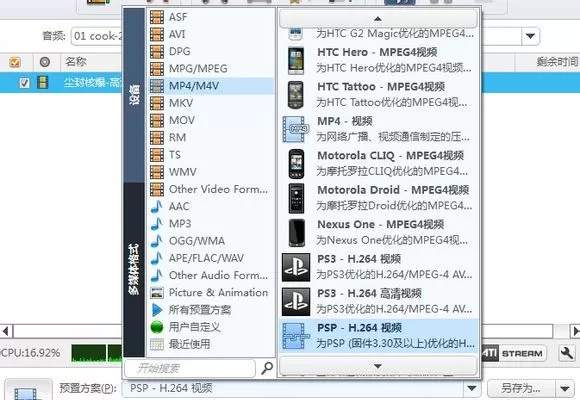Open the 预置方案 profile dropdown arrow
The height and width of the screenshot is (400, 580).
pos(472,388)
